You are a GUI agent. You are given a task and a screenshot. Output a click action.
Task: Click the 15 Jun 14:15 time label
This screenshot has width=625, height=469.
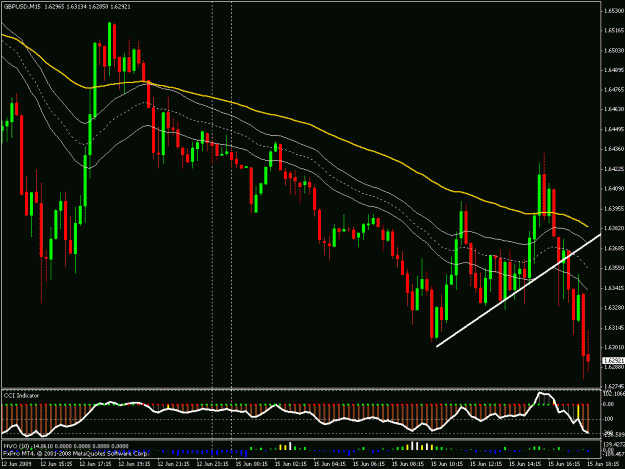click(525, 464)
